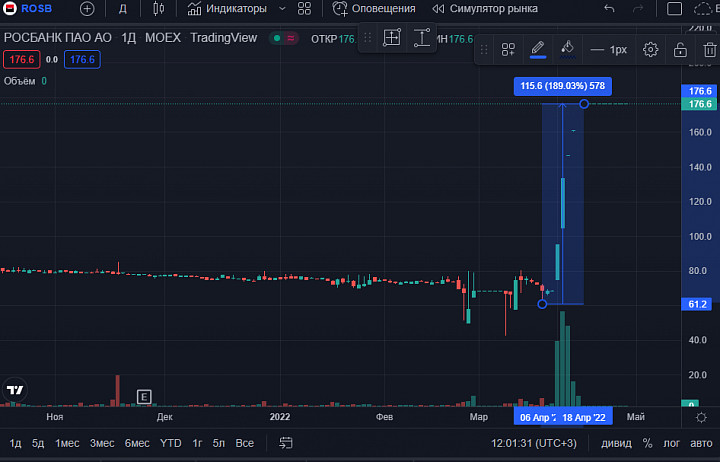Lock the selected drawing
This screenshot has width=720, height=462.
click(680, 50)
